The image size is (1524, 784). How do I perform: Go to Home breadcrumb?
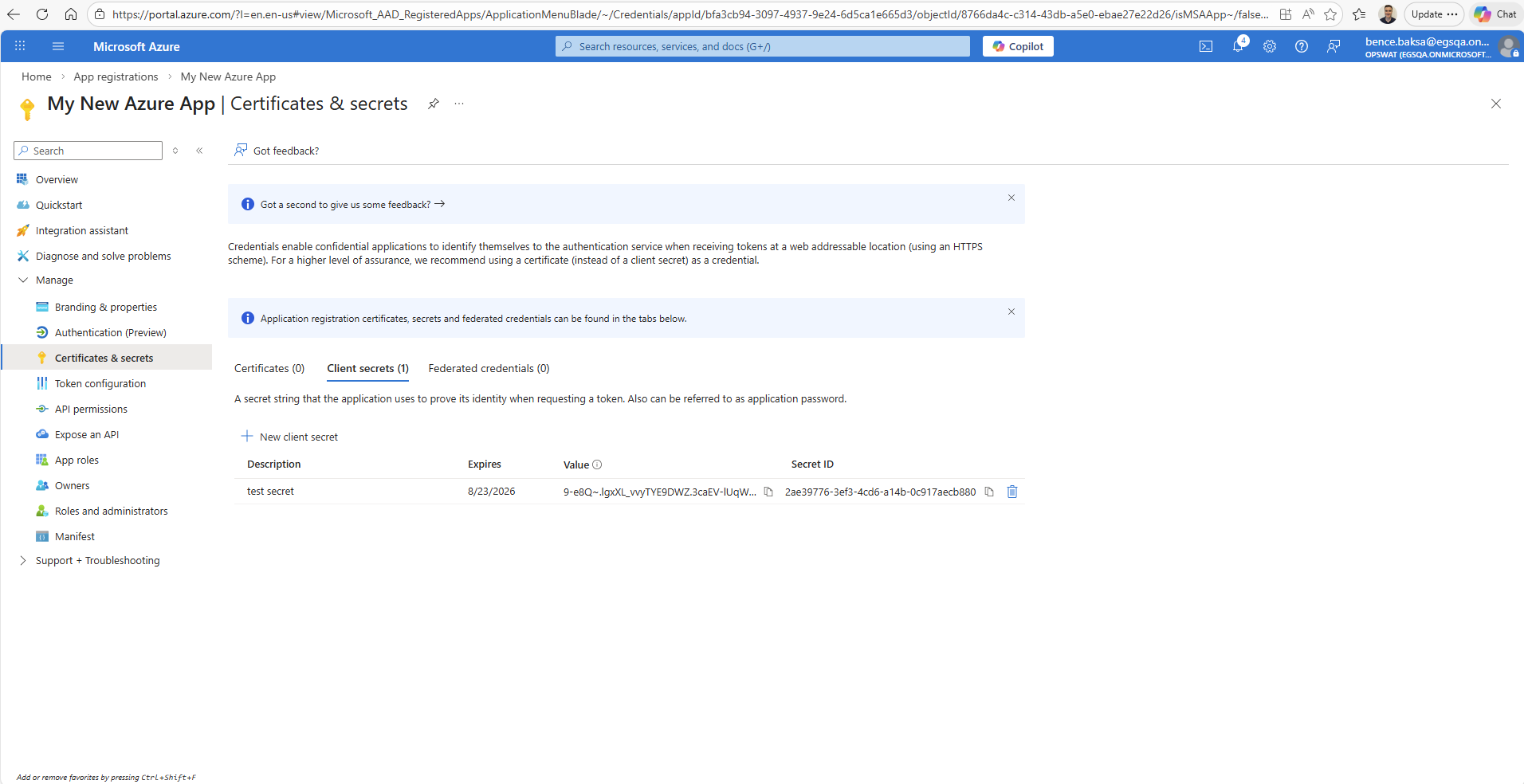click(x=37, y=76)
